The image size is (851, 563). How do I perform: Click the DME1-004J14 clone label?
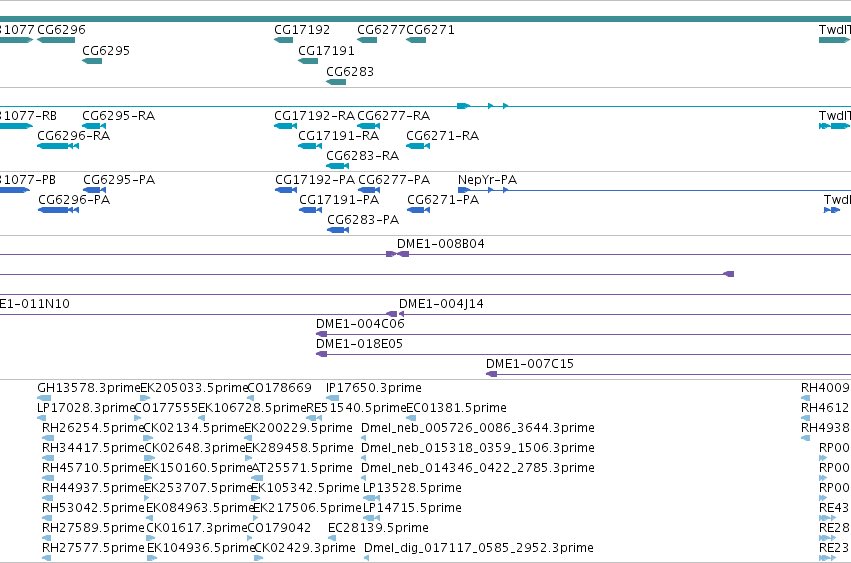click(441, 304)
